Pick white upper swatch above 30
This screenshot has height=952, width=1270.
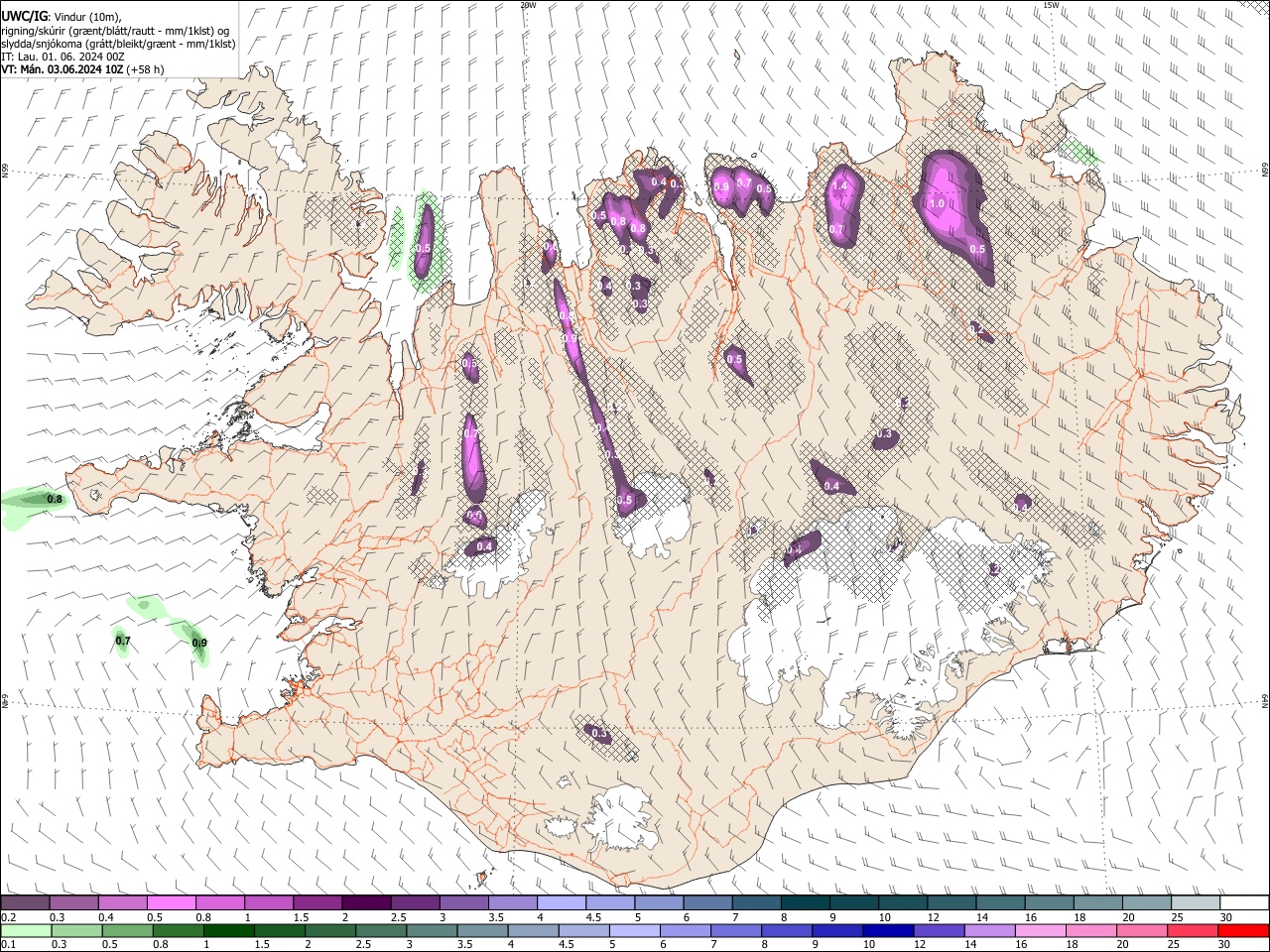click(1243, 902)
